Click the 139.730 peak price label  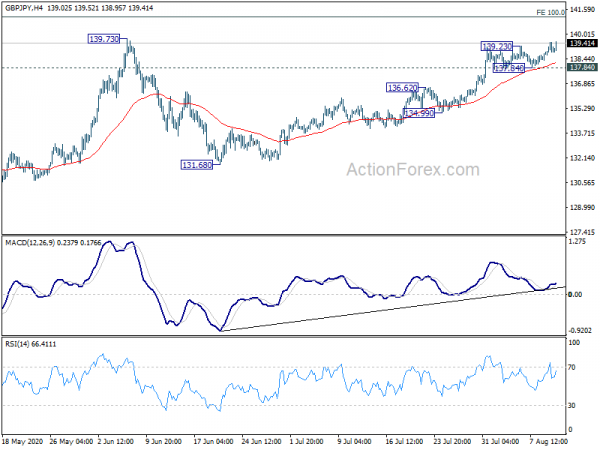coord(104,39)
